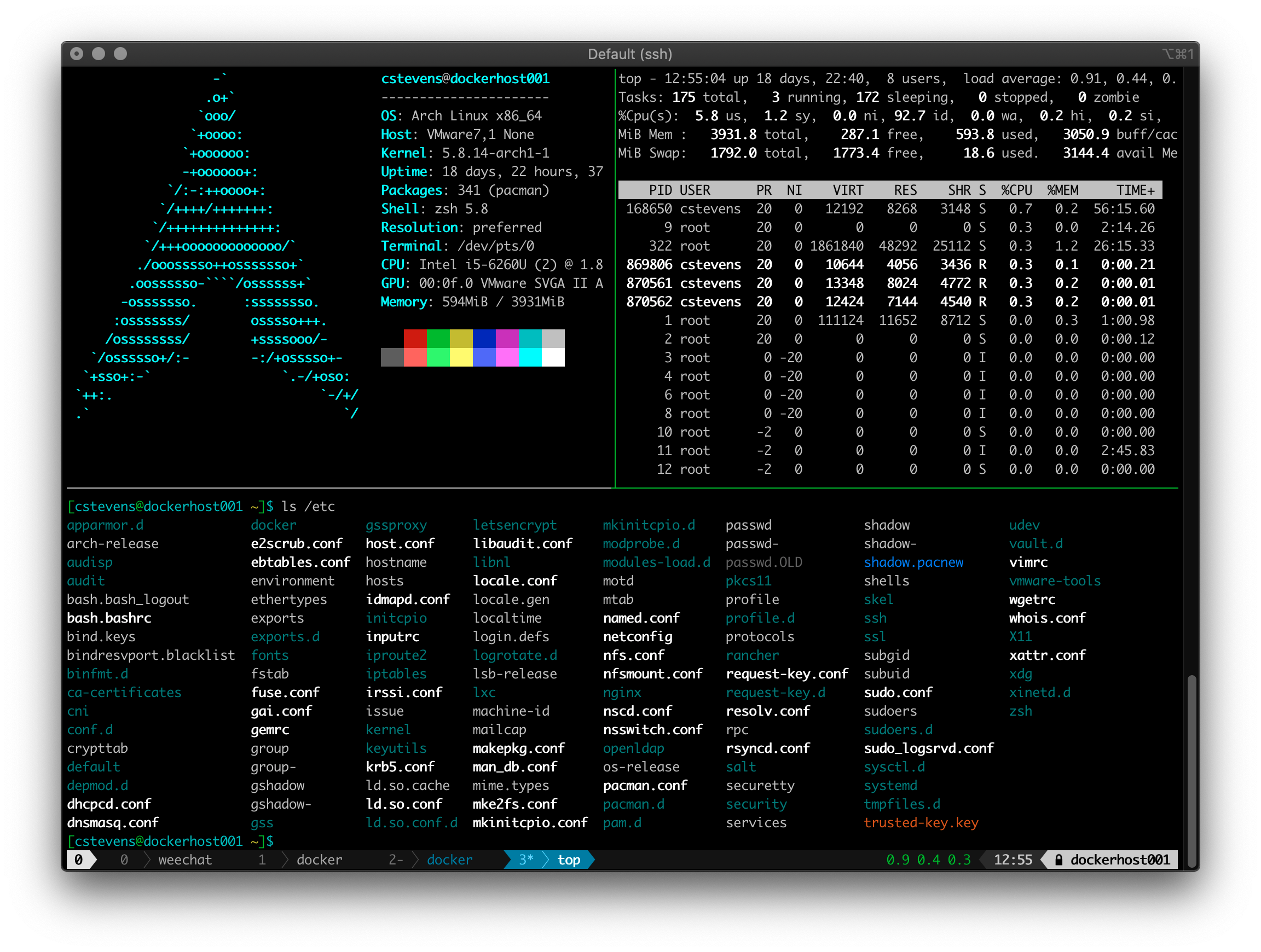
Task: Click the shadow.pacnew file entry
Action: point(913,562)
